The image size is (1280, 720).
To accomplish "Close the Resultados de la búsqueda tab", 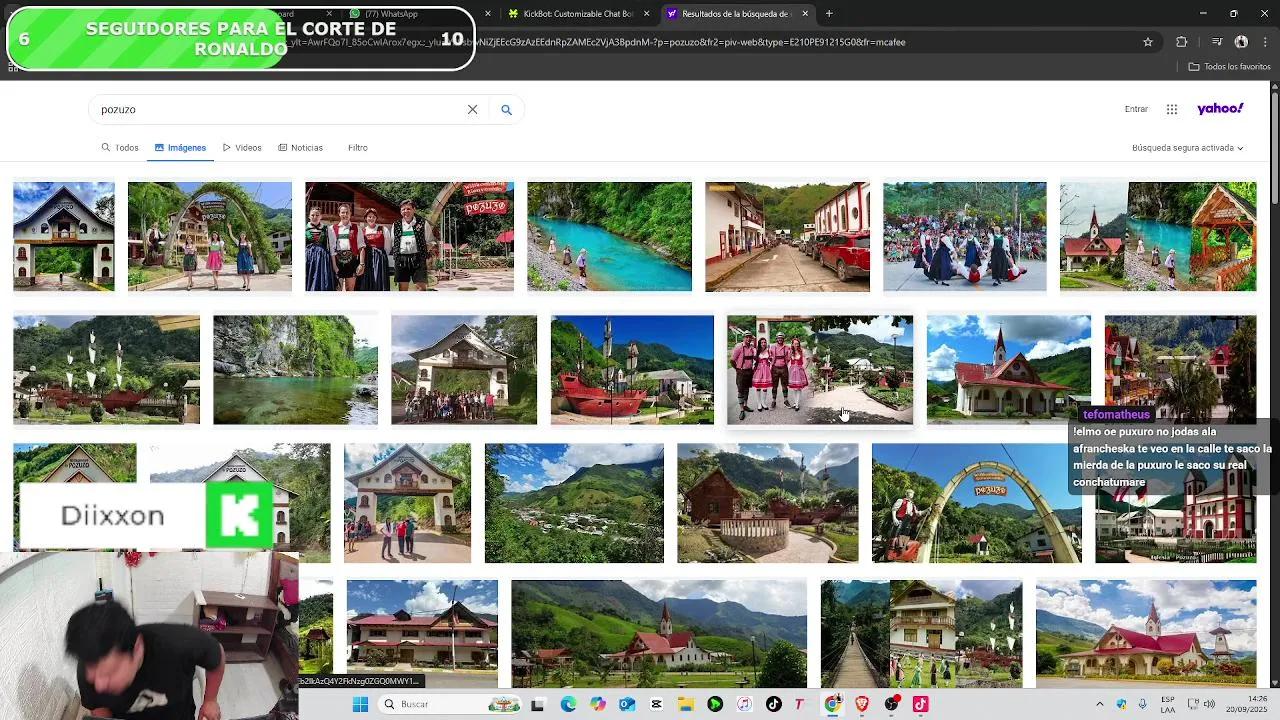I will pos(805,14).
